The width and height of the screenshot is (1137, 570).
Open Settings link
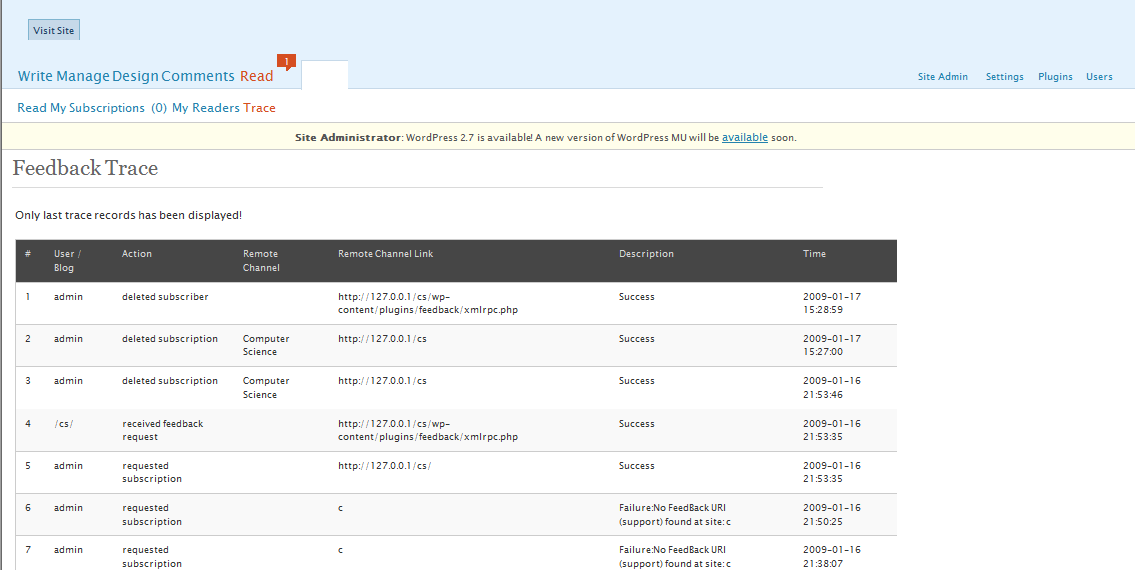pos(1004,77)
